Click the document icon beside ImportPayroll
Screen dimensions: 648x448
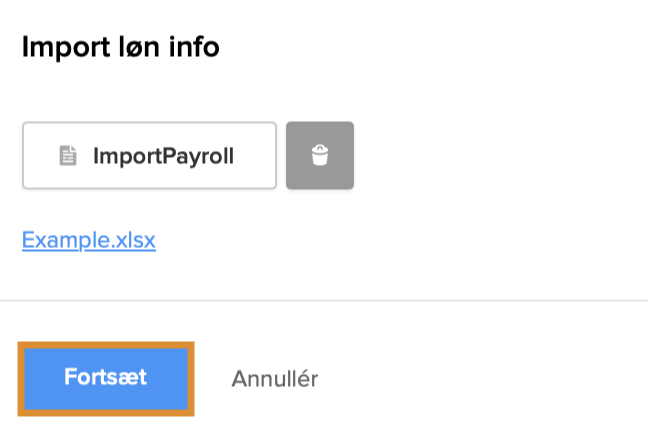click(x=68, y=156)
